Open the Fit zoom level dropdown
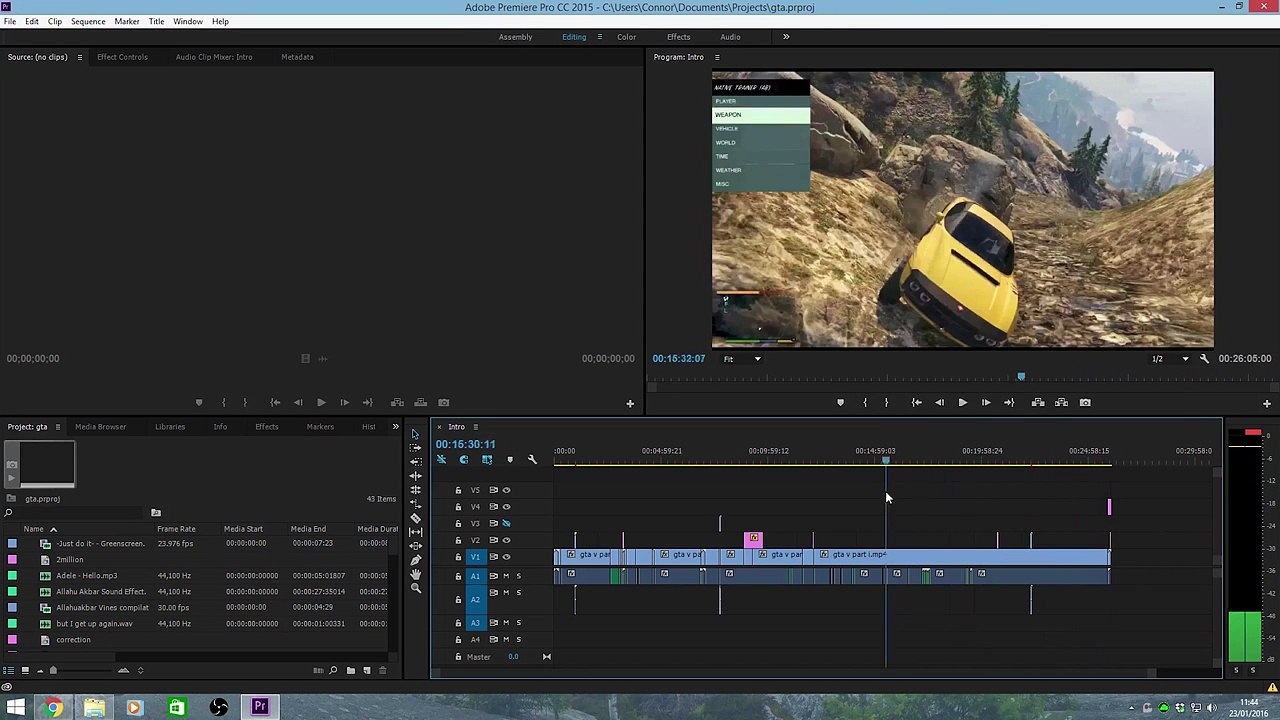Image resolution: width=1280 pixels, height=720 pixels. pos(741,359)
